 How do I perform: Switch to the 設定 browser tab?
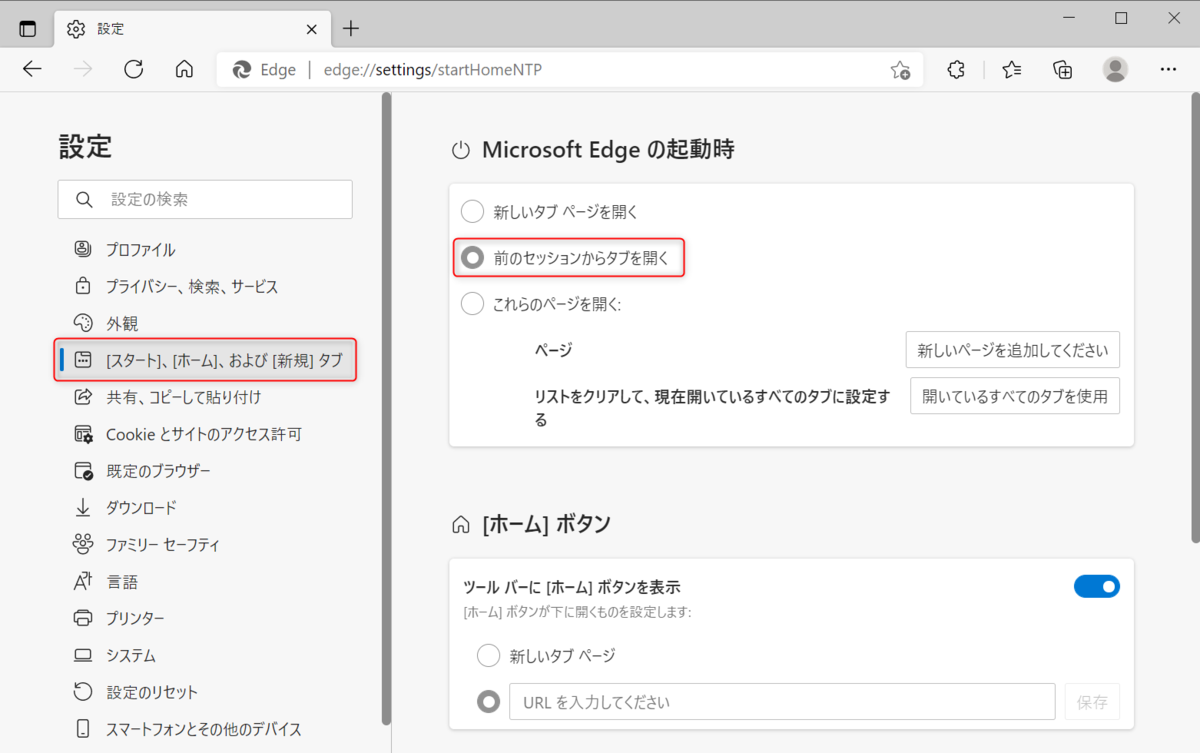110,28
